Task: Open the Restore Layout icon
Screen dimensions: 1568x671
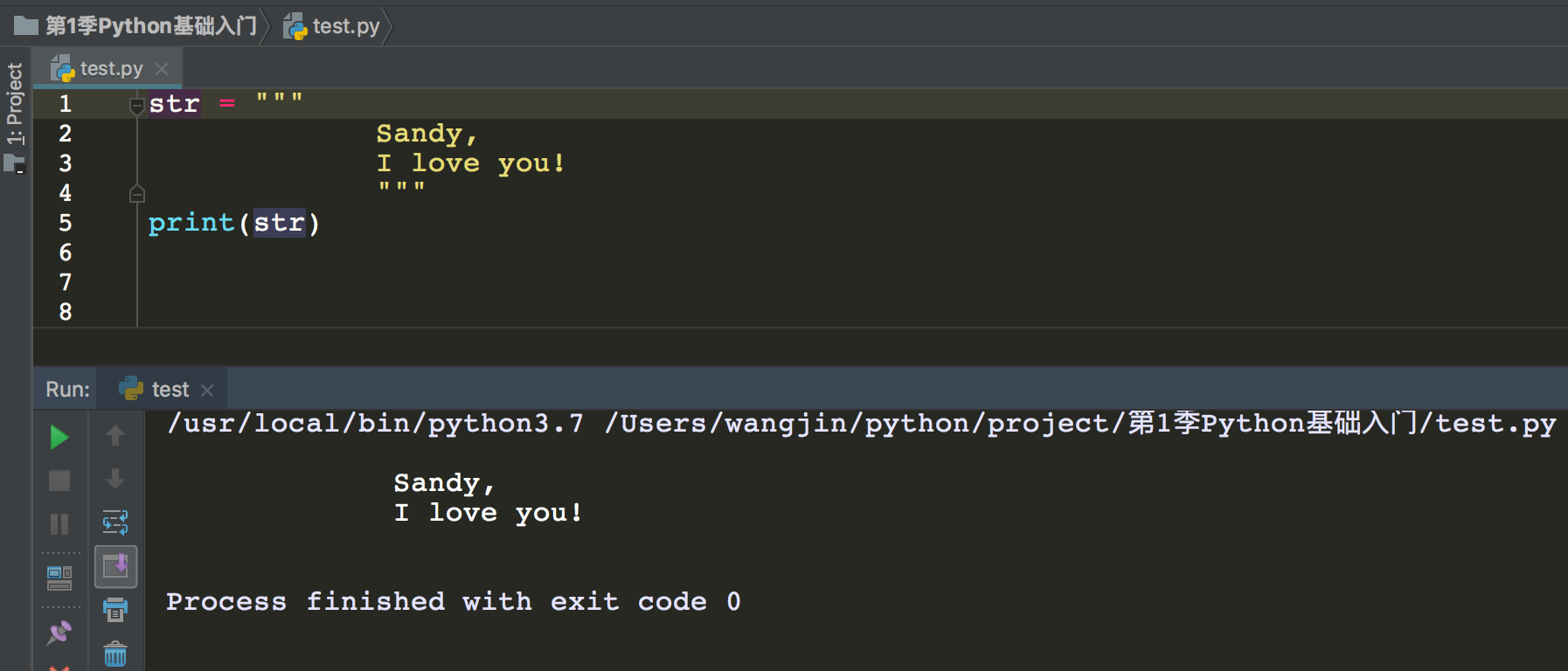Action: tap(59, 578)
